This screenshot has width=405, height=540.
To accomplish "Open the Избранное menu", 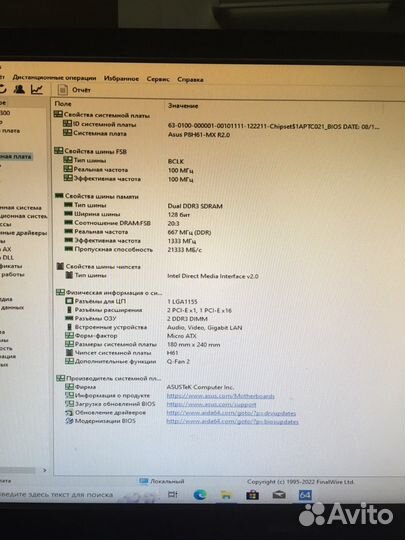I will click(x=121, y=79).
